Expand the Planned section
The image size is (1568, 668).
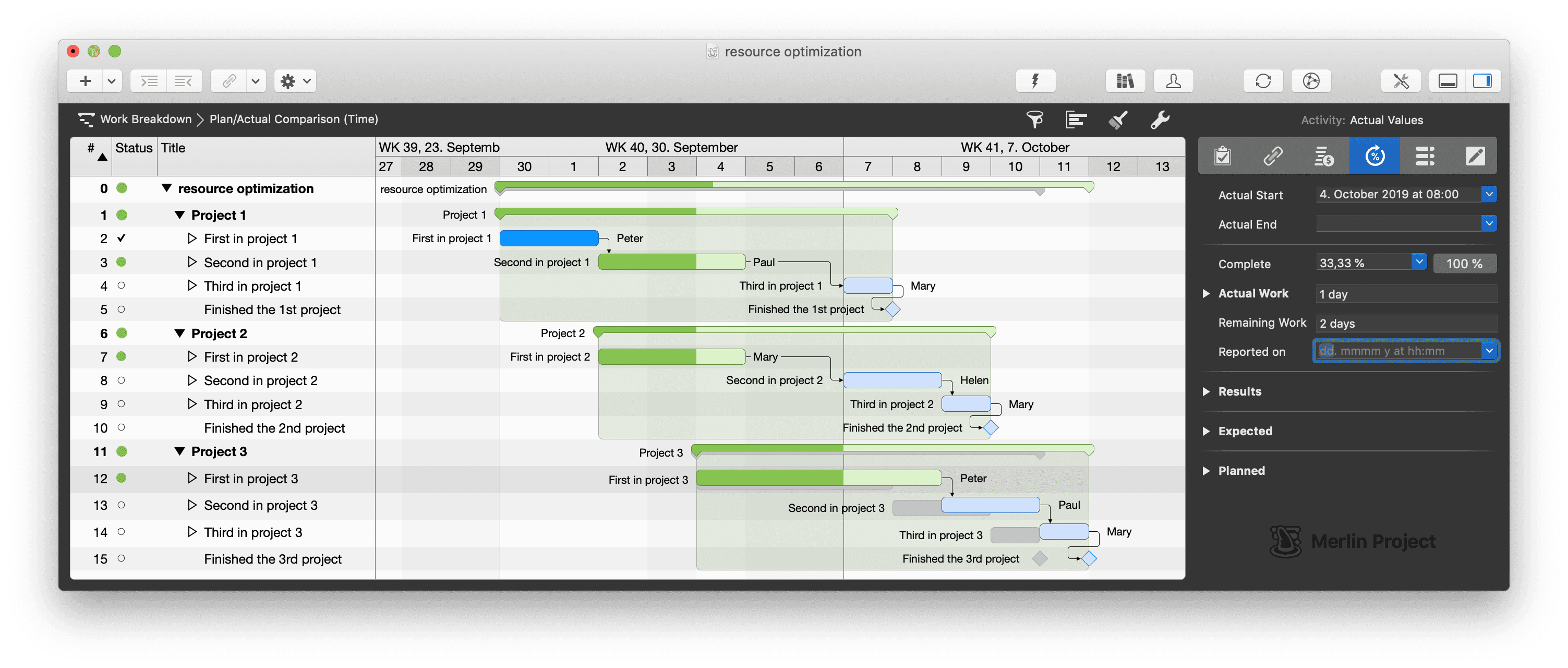coord(1207,470)
